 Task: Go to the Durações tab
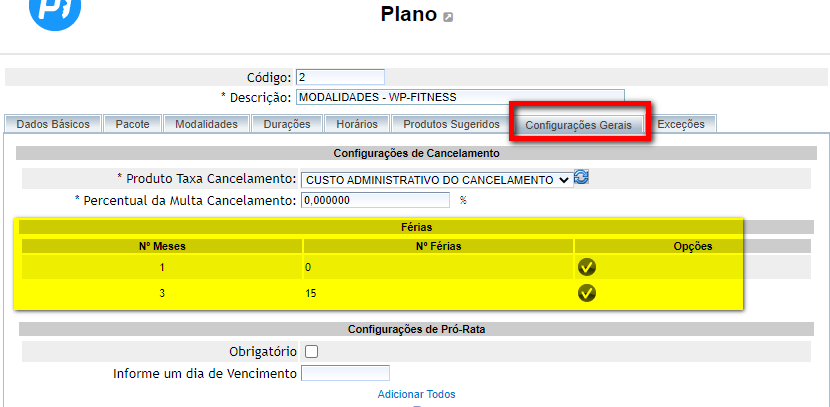[x=287, y=124]
